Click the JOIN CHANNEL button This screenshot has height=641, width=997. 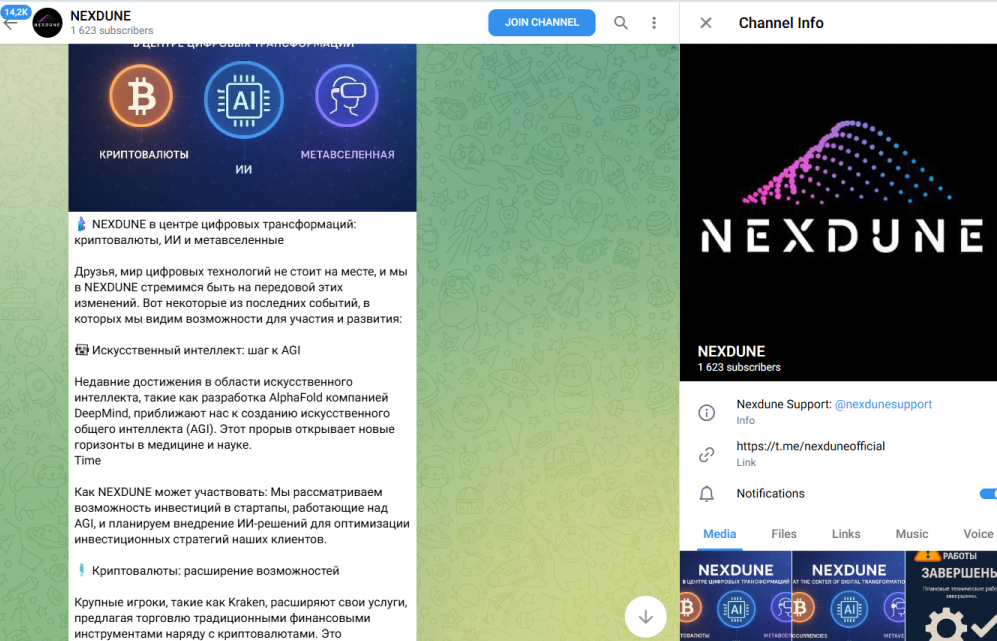[542, 22]
